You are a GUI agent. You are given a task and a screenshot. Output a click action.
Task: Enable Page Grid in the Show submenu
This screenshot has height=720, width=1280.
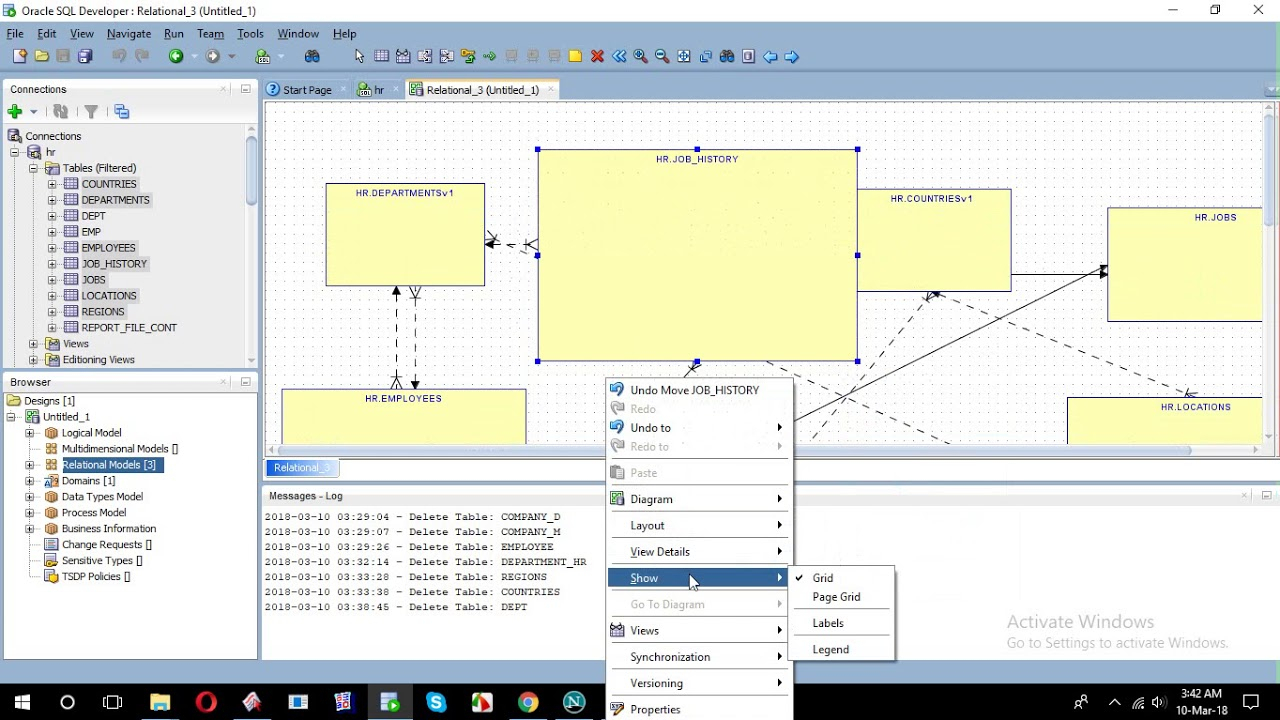pyautogui.click(x=835, y=597)
